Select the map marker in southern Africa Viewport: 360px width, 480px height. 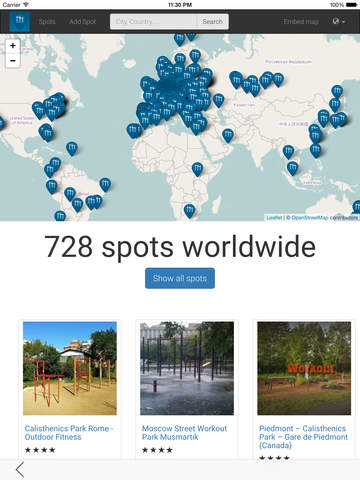pyautogui.click(x=189, y=211)
